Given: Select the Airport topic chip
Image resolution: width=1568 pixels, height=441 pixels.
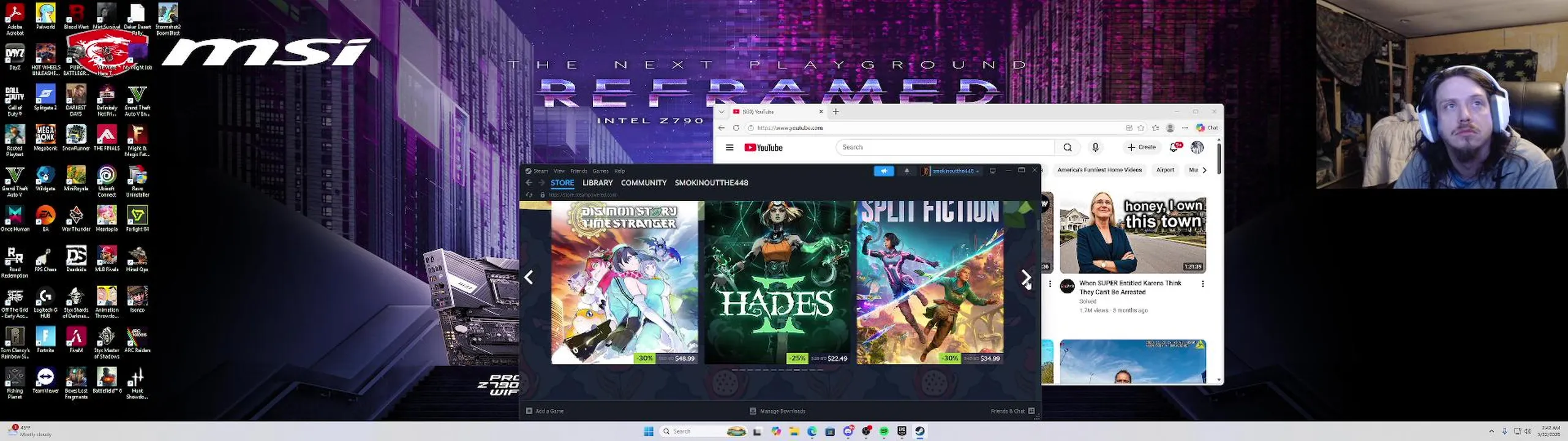Looking at the screenshot, I should 1165,170.
